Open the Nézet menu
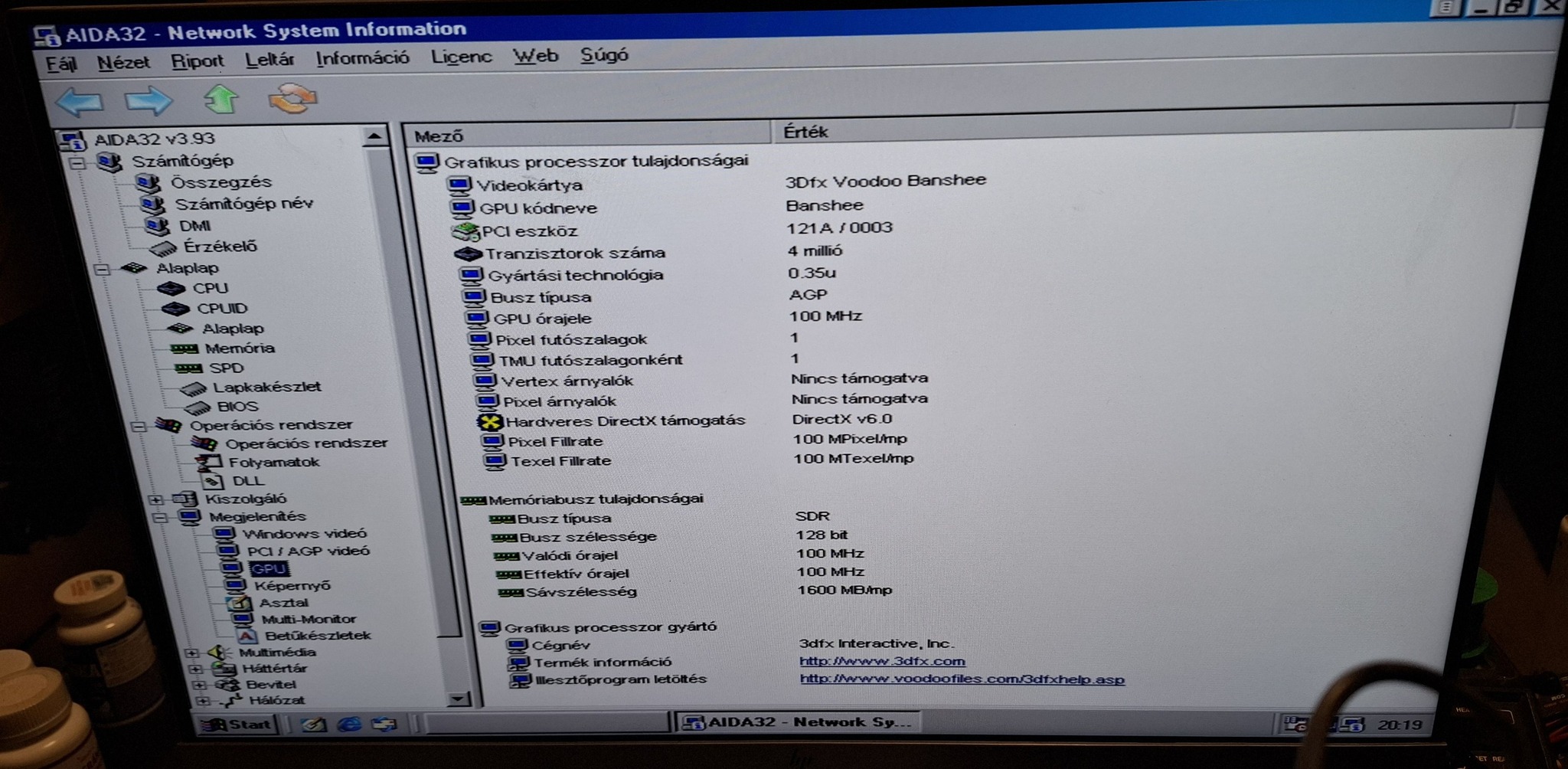Image resolution: width=1568 pixels, height=769 pixels. click(123, 62)
